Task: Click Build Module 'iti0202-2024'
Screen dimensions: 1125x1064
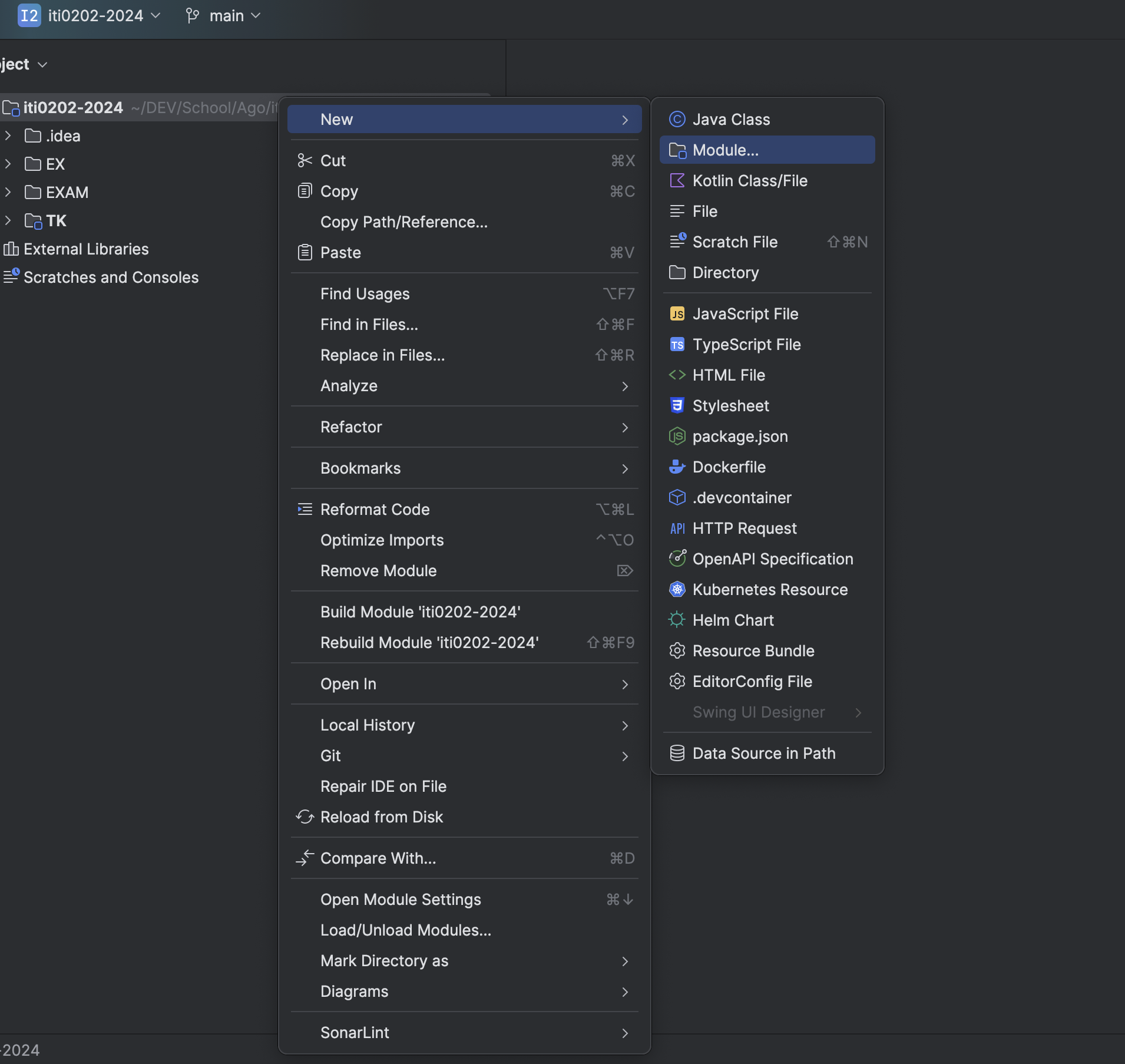Action: coord(419,612)
